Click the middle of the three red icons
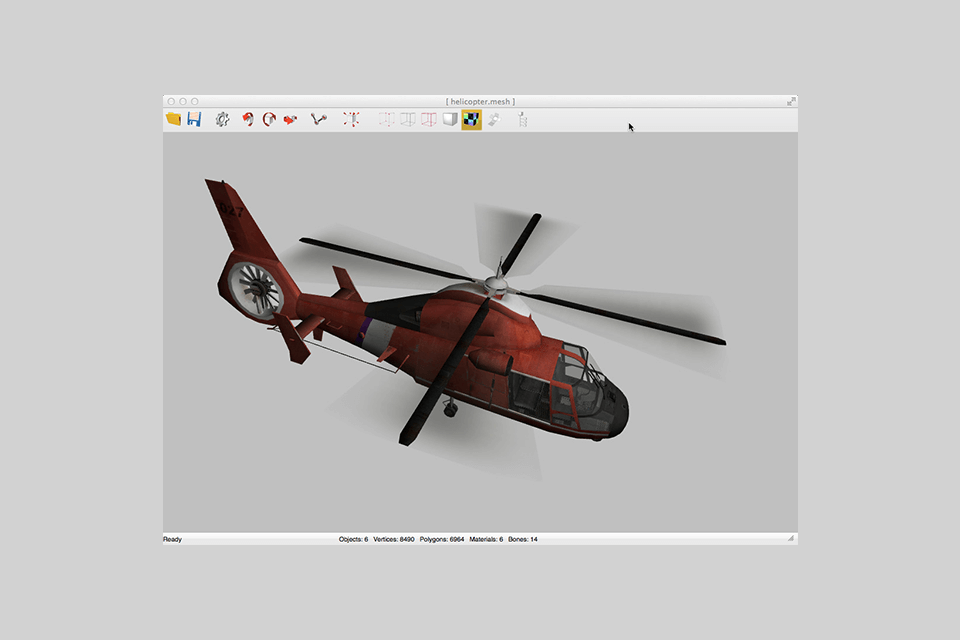Image resolution: width=960 pixels, height=640 pixels. (268, 119)
